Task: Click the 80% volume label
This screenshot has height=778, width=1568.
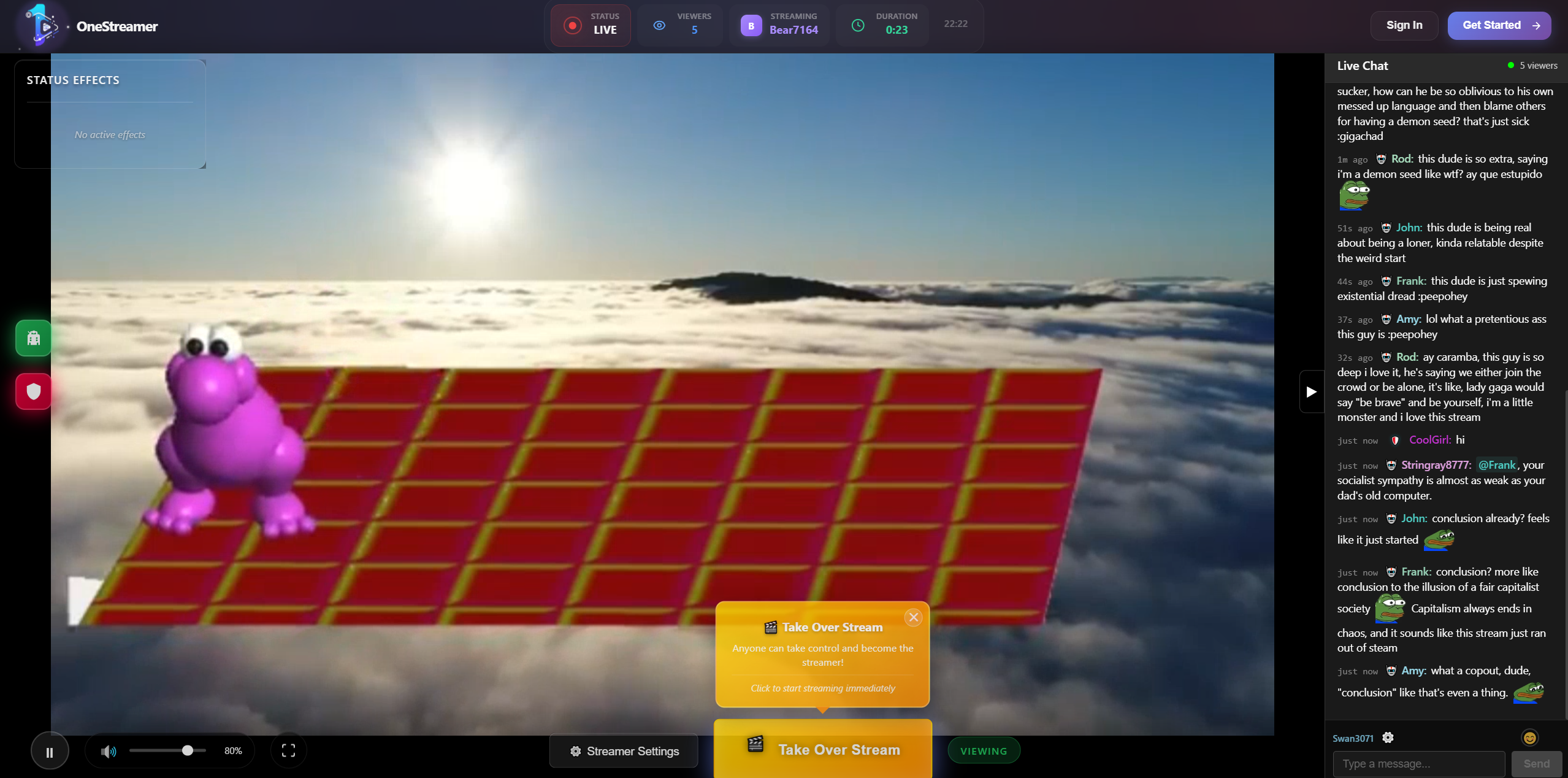Action: point(233,751)
